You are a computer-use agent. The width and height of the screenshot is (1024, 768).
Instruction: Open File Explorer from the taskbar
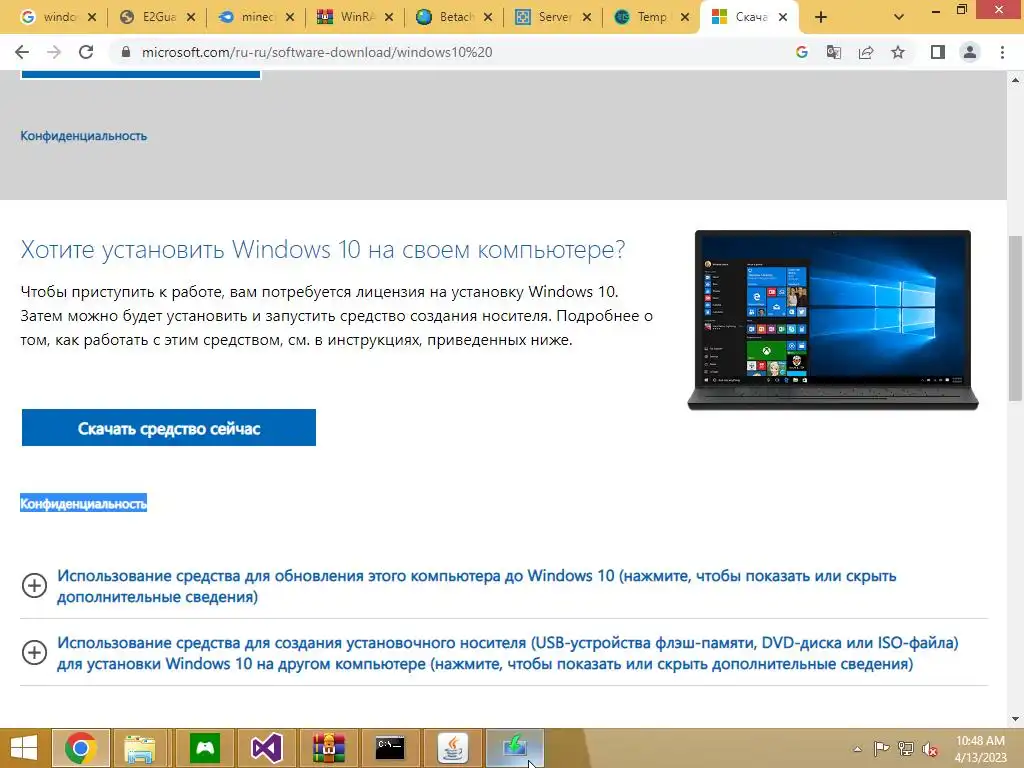pyautogui.click(x=140, y=748)
